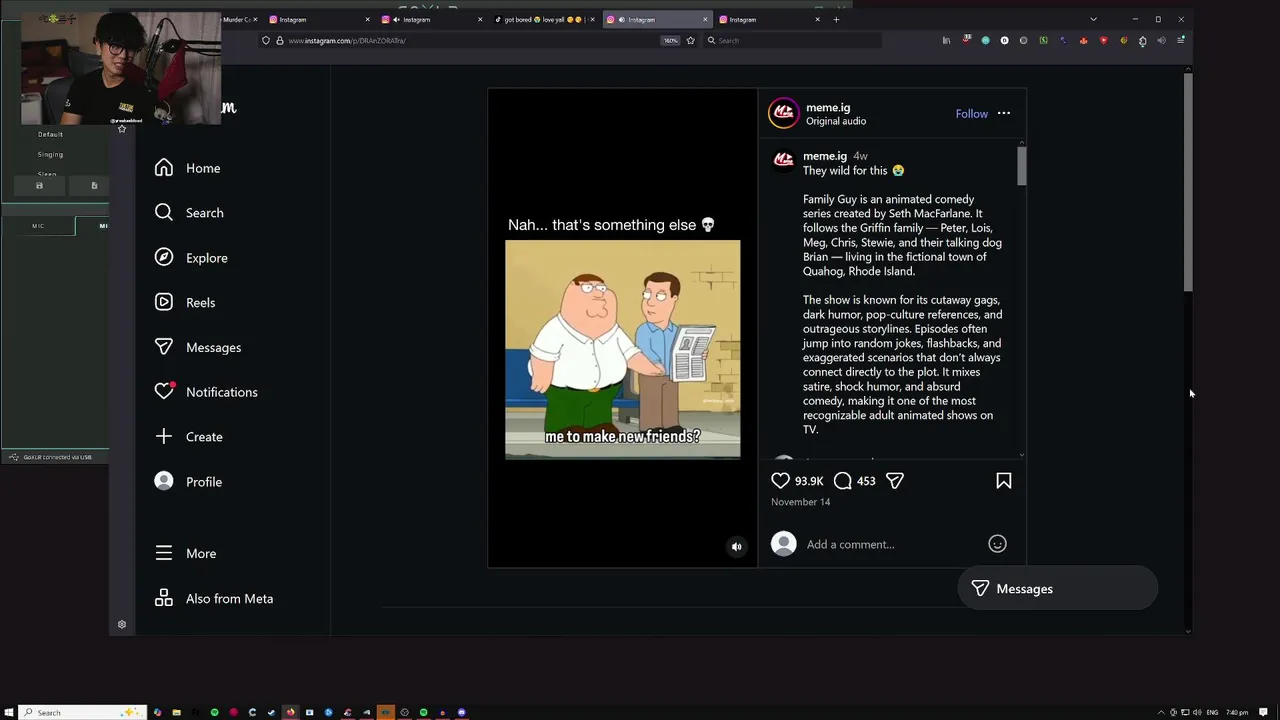Open the Firefox hamburger menu

click(1180, 41)
